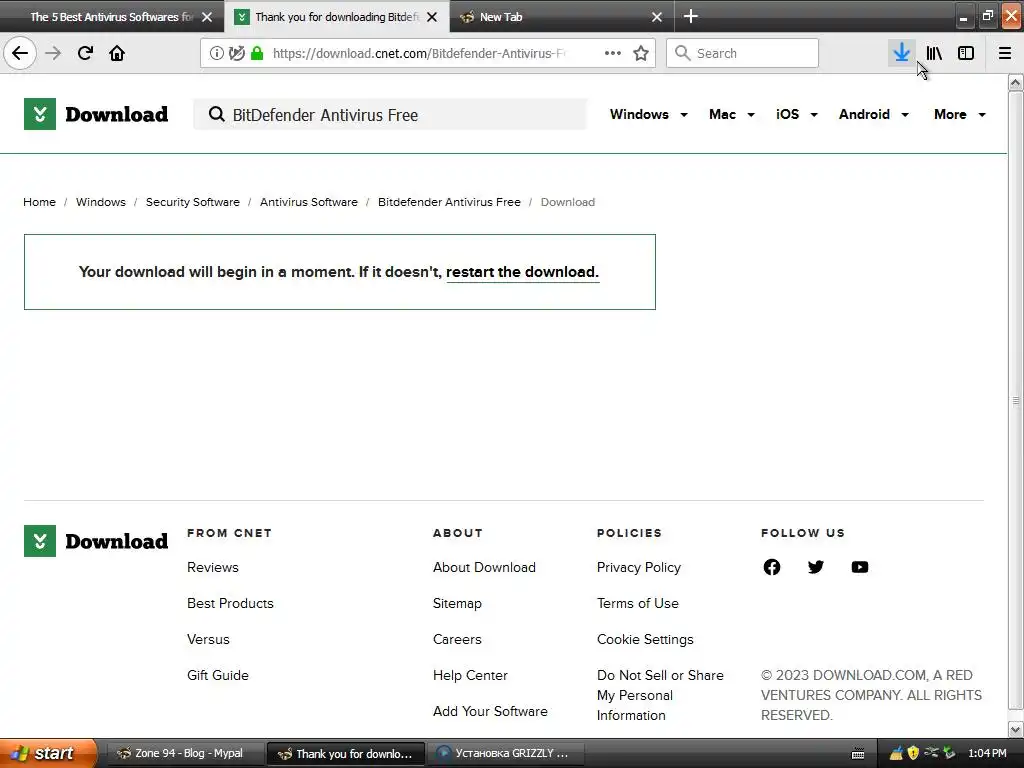Open the Library toolbar button
Viewport: 1024px width, 768px height.
934,53
